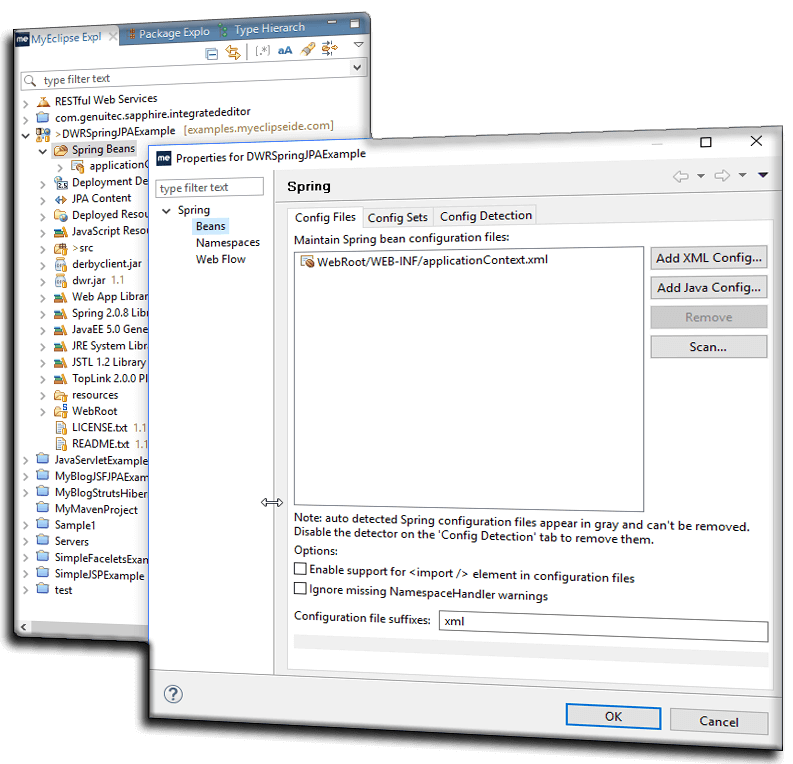Open the Config Detection tab
This screenshot has height=764, width=793.
point(485,216)
